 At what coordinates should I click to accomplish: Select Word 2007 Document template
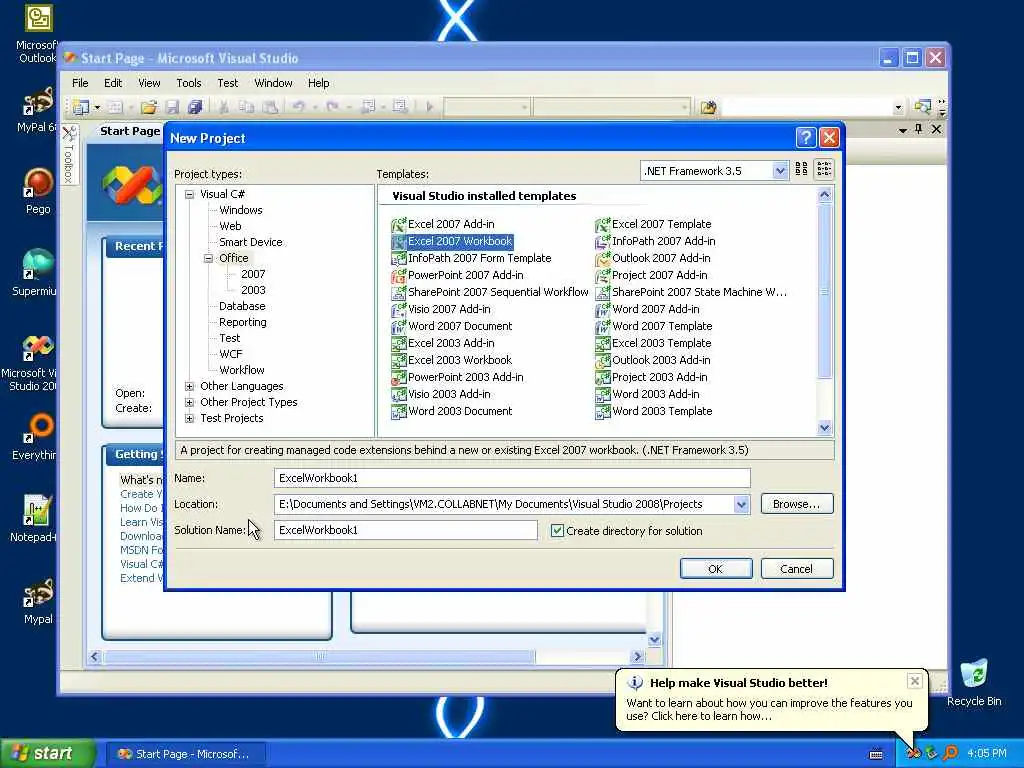(451, 326)
